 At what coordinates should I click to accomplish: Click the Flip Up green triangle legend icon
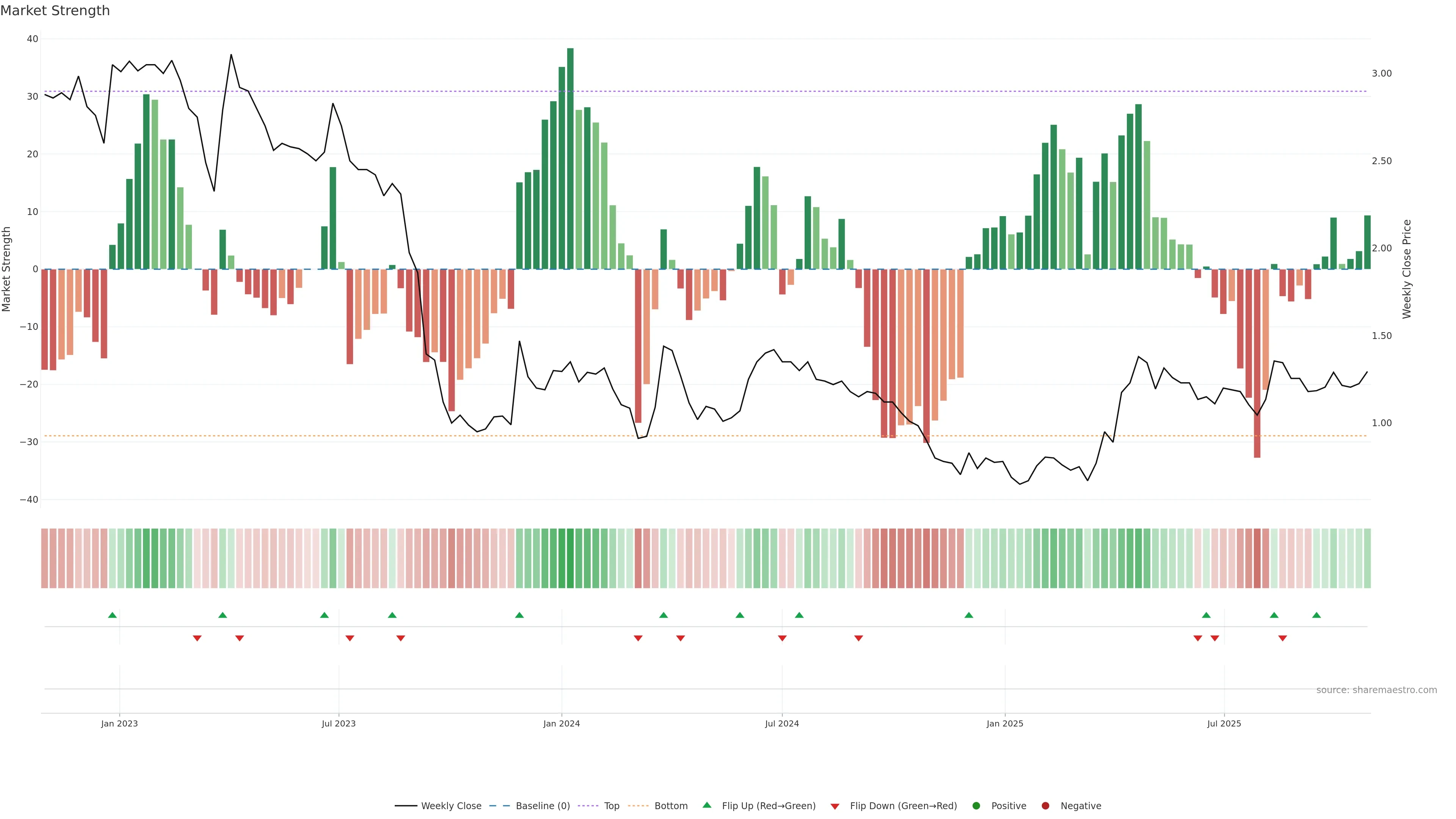[706, 805]
